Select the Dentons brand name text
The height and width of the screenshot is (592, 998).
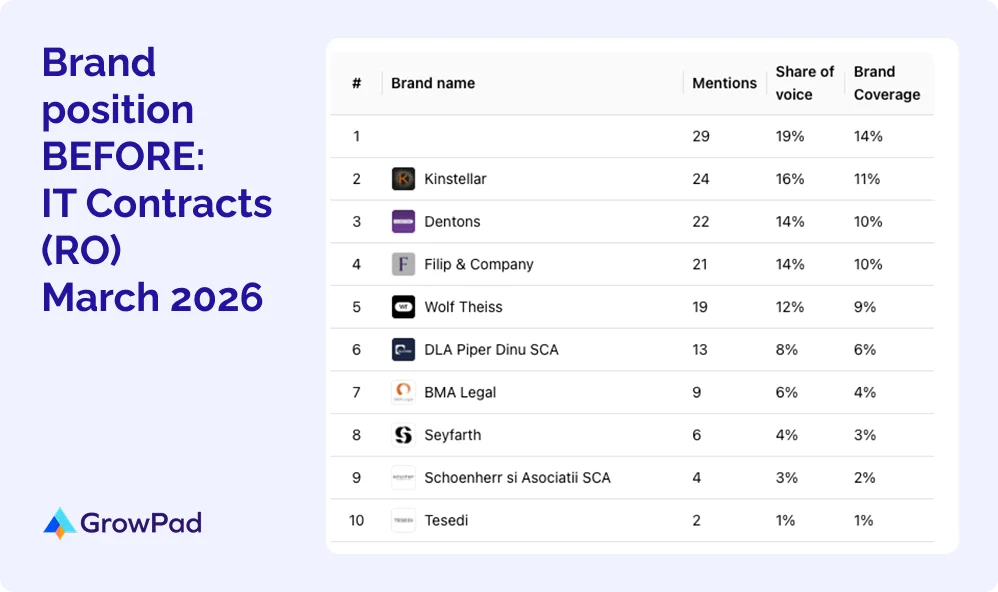click(452, 222)
